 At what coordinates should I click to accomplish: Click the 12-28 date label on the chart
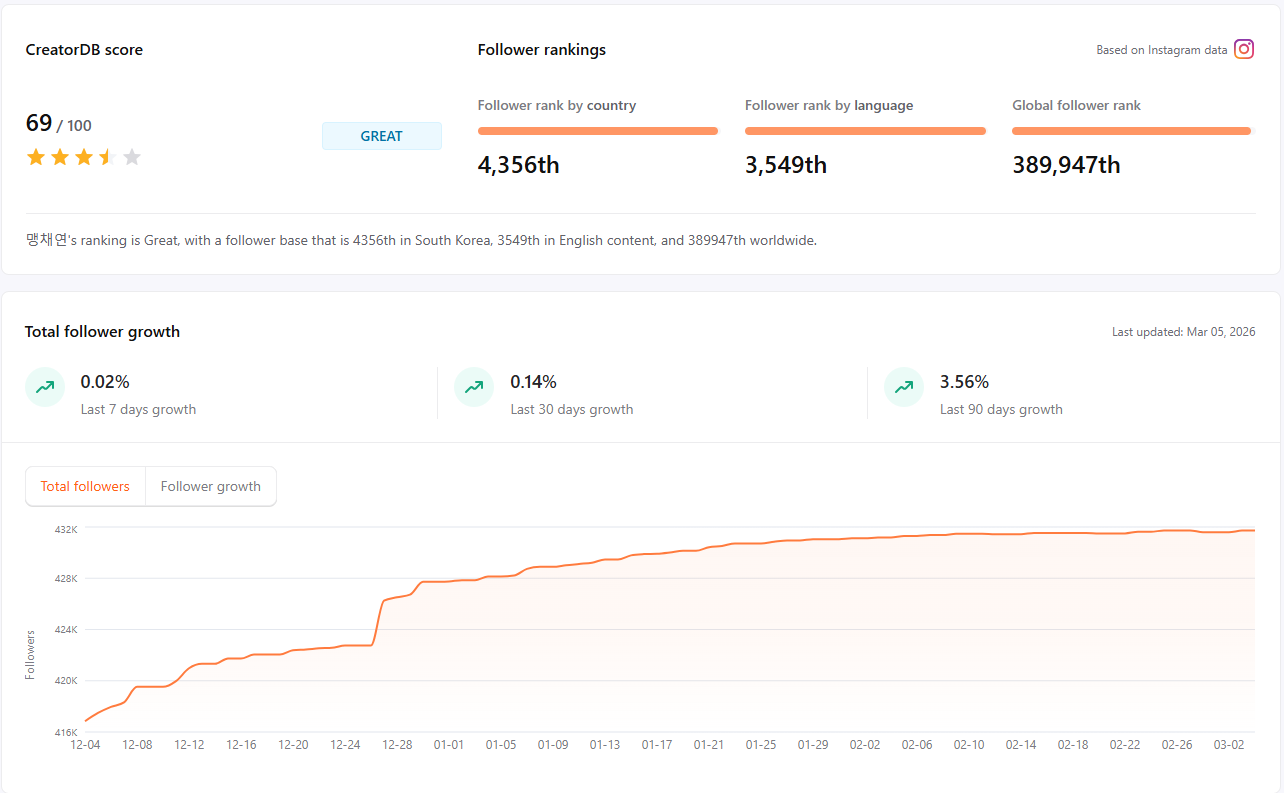397,744
